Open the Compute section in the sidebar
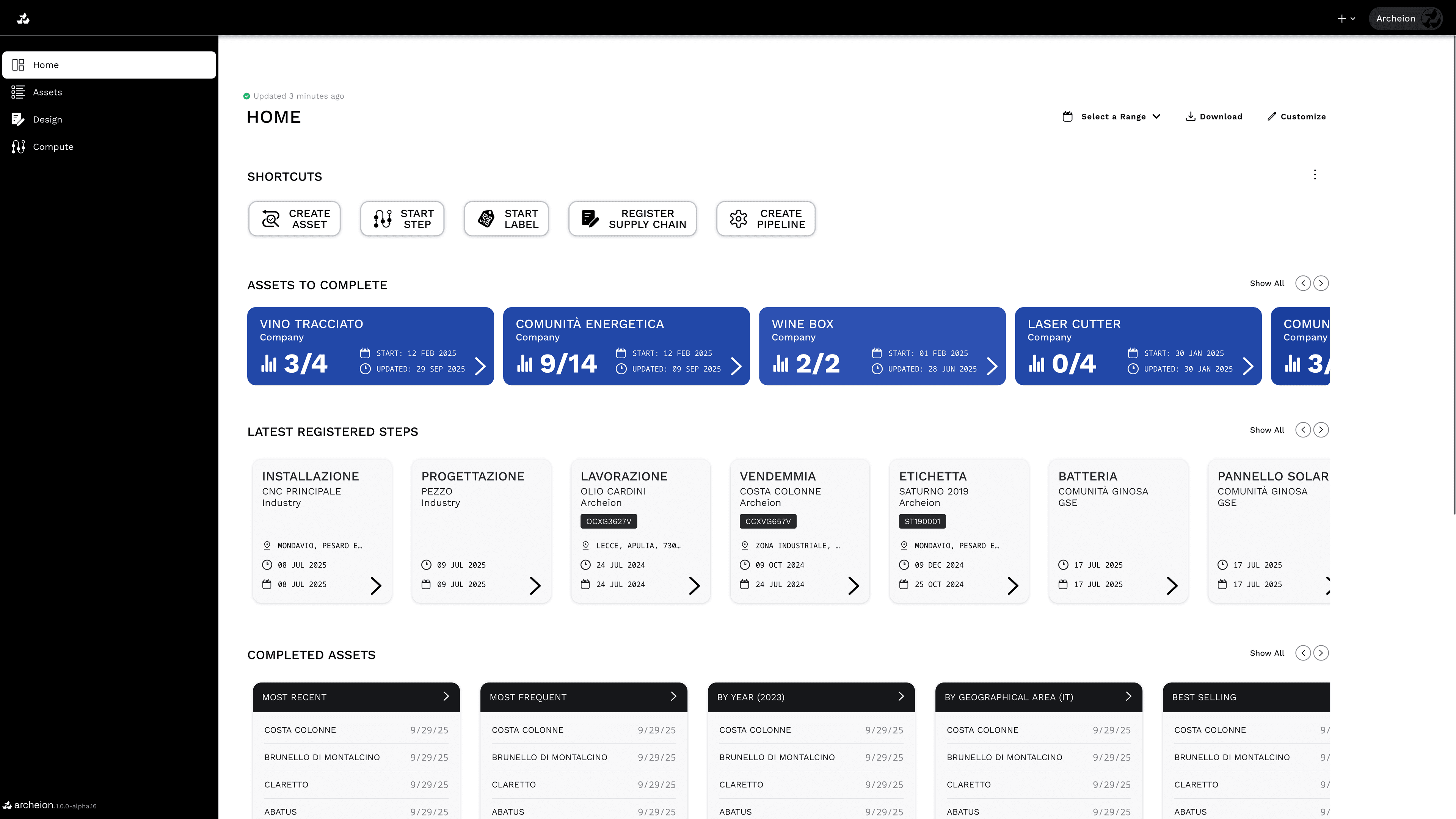The image size is (1456, 819). click(53, 146)
